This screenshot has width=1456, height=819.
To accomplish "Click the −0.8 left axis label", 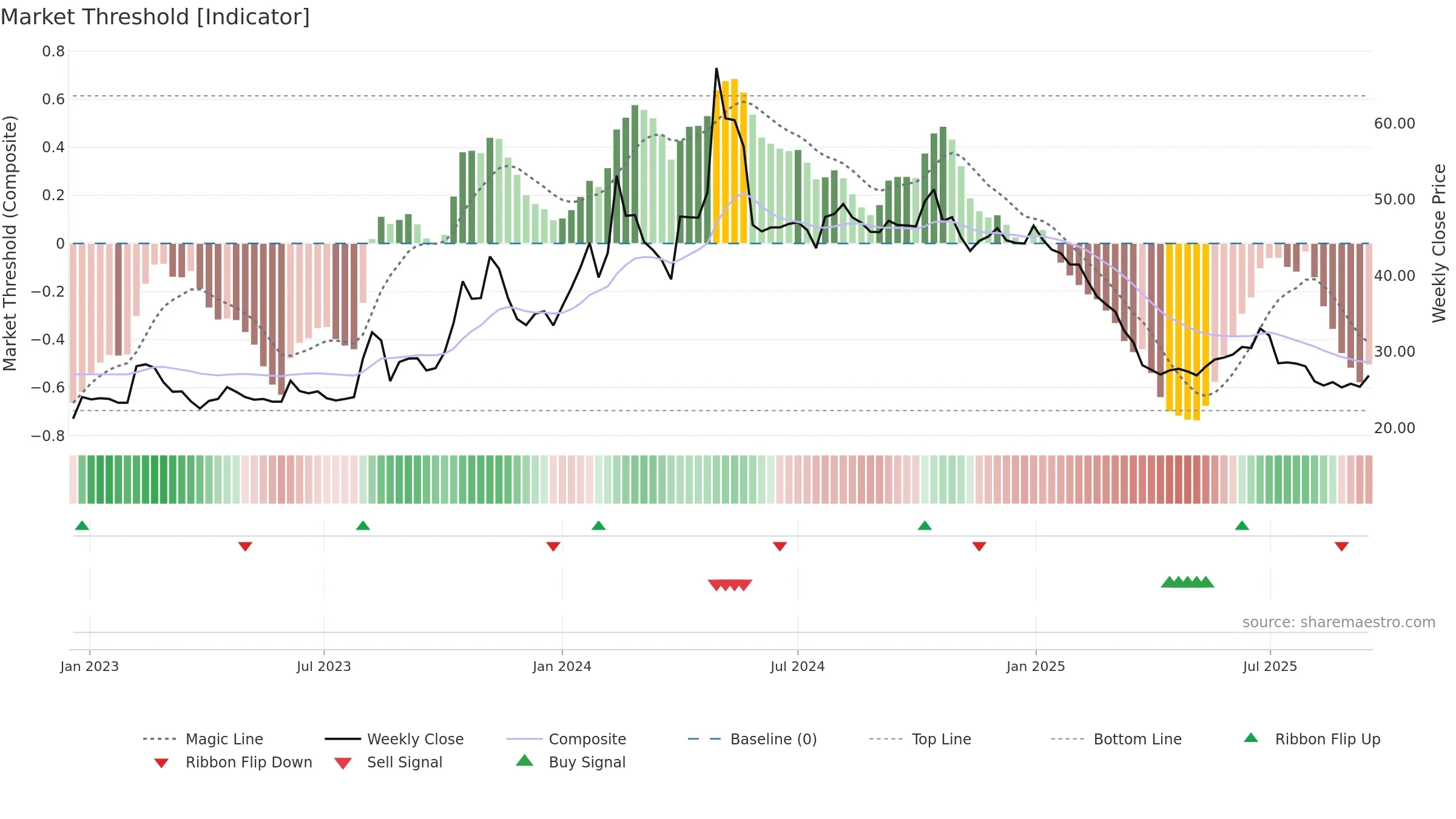I will point(48,436).
